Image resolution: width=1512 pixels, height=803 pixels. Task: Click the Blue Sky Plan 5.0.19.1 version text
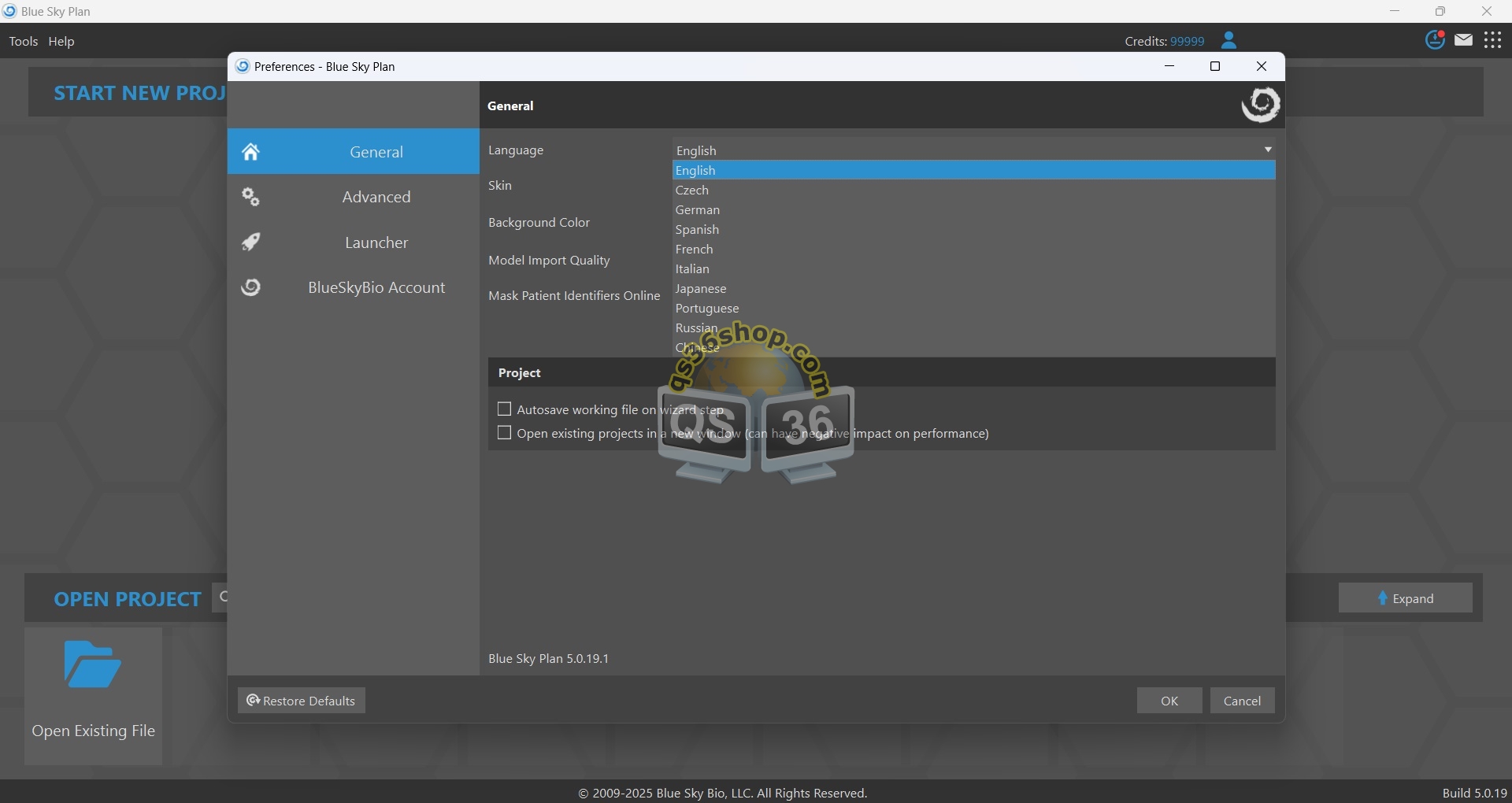[548, 658]
